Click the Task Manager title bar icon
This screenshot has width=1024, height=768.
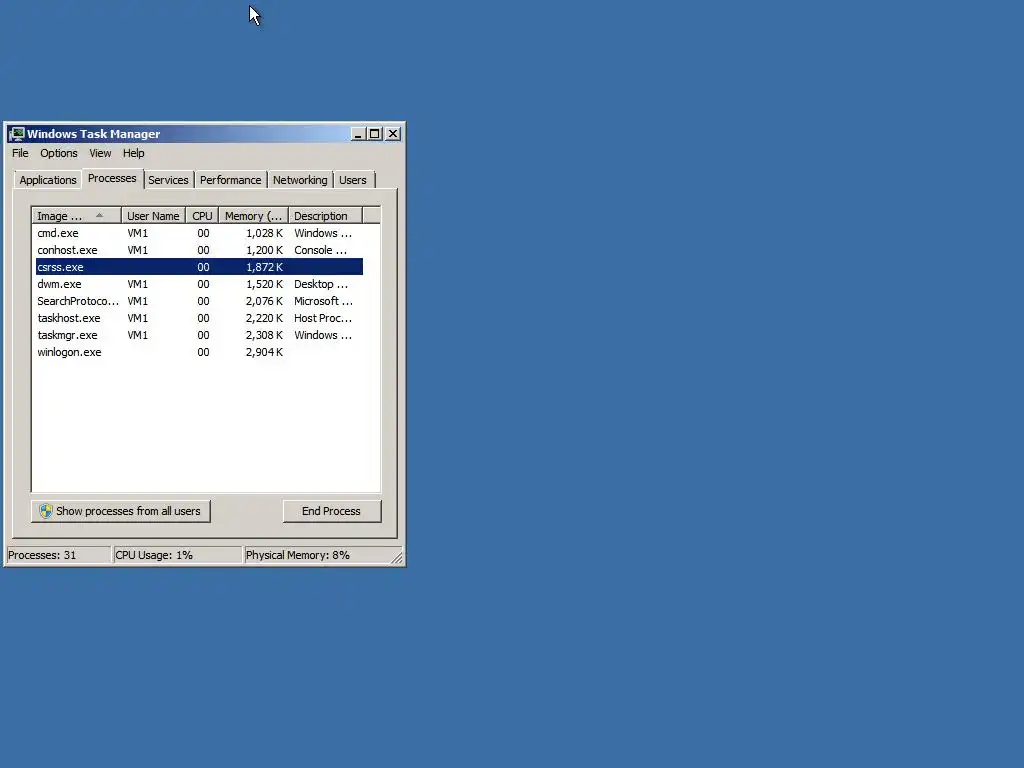pyautogui.click(x=17, y=134)
